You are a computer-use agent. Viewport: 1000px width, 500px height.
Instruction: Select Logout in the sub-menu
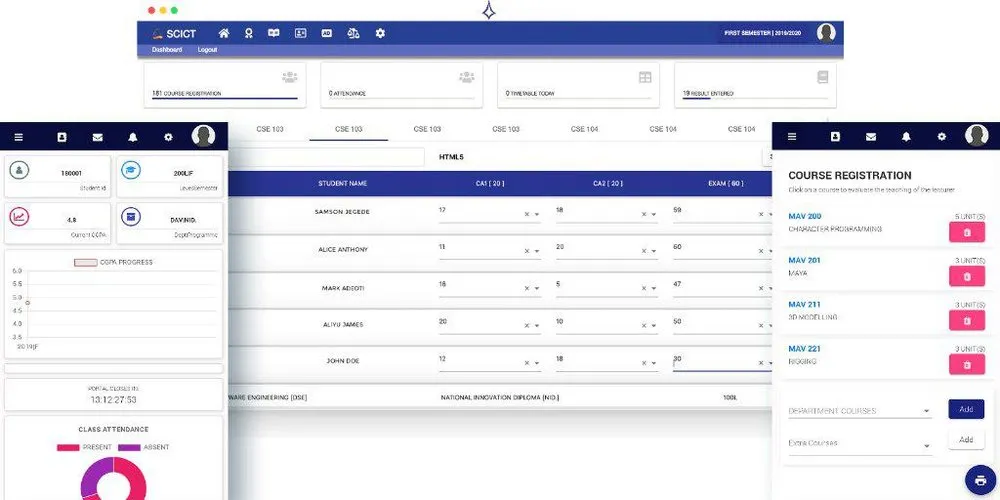[x=207, y=50]
